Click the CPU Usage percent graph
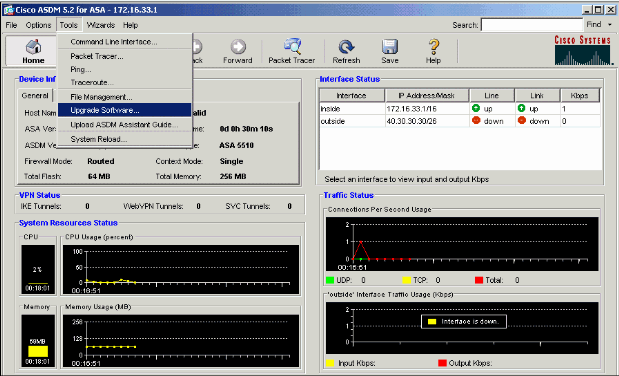The image size is (619, 376). pos(181,269)
